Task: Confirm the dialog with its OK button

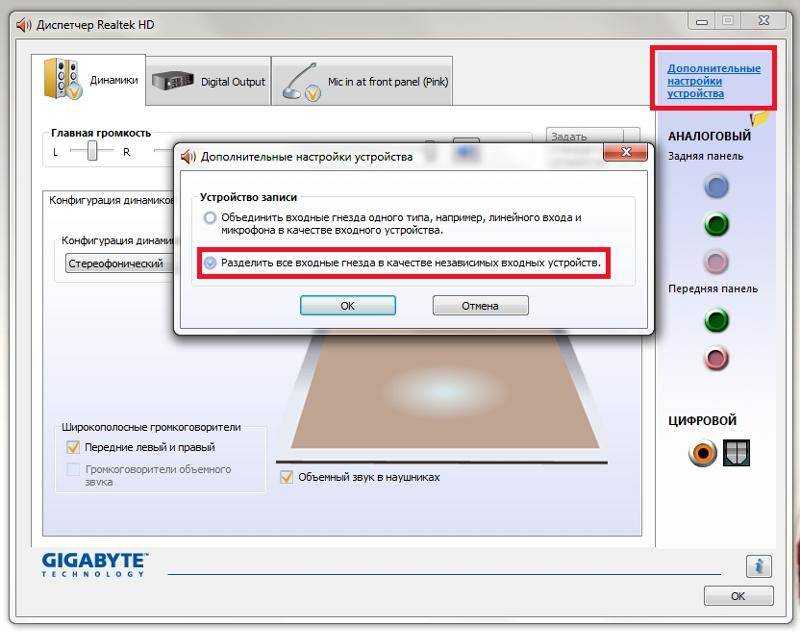Action: click(347, 306)
